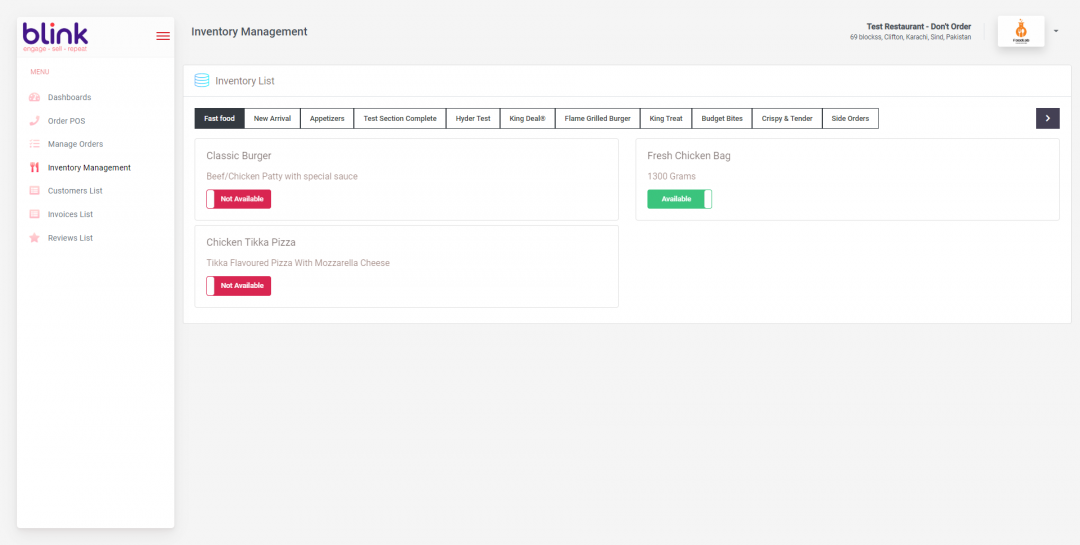Viewport: 1080px width, 545px height.
Task: Toggle Classic Burger availability switch
Action: pyautogui.click(x=238, y=199)
